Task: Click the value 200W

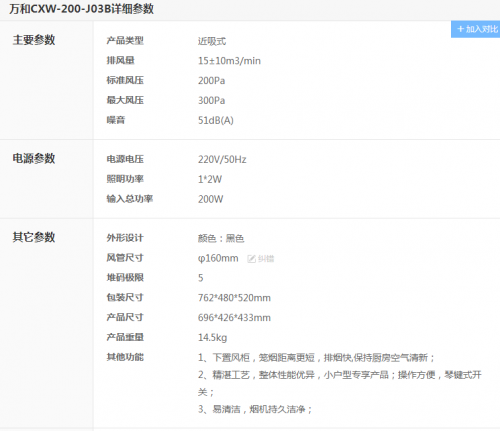Action: (x=210, y=199)
